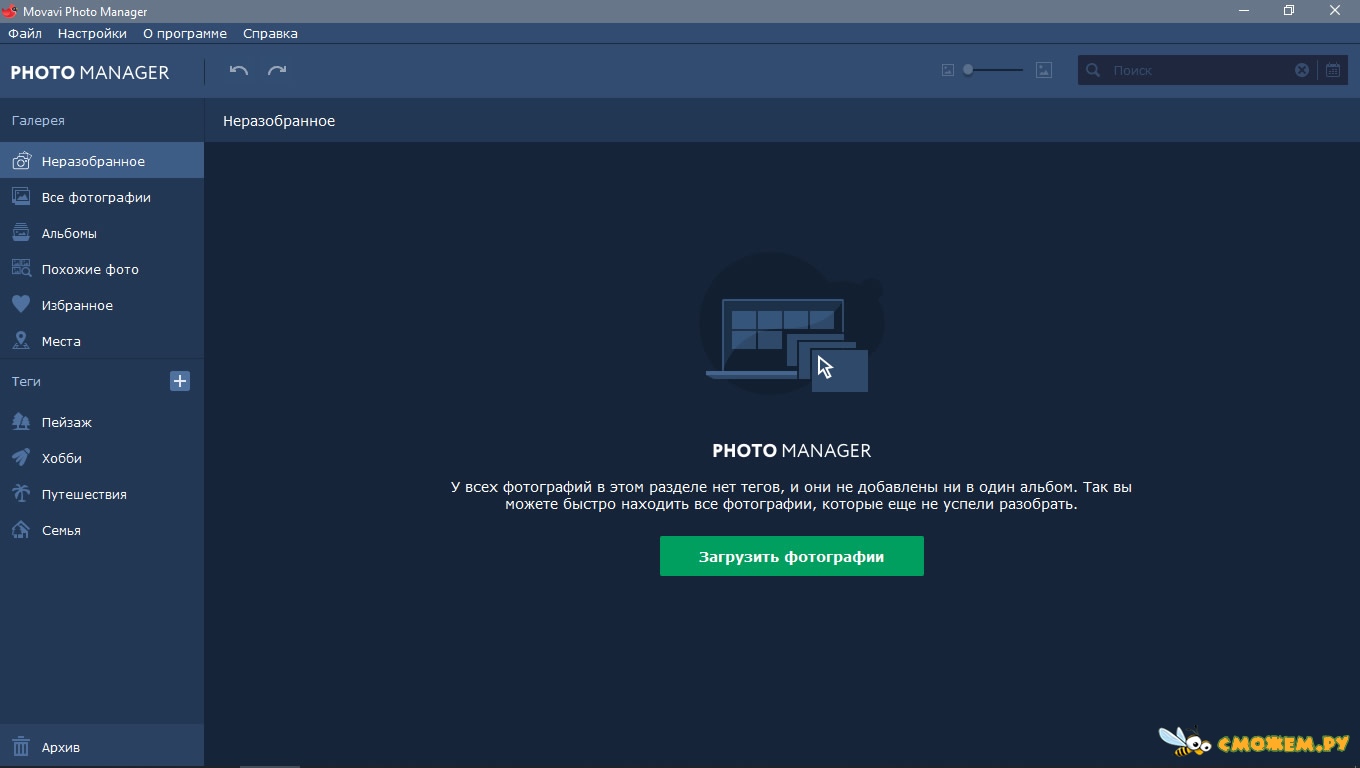Select the Хобби tag
1360x768 pixels.
click(x=102, y=458)
